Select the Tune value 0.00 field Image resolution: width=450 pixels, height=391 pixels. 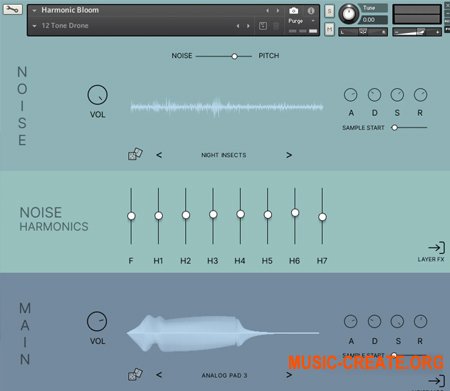(x=374, y=20)
